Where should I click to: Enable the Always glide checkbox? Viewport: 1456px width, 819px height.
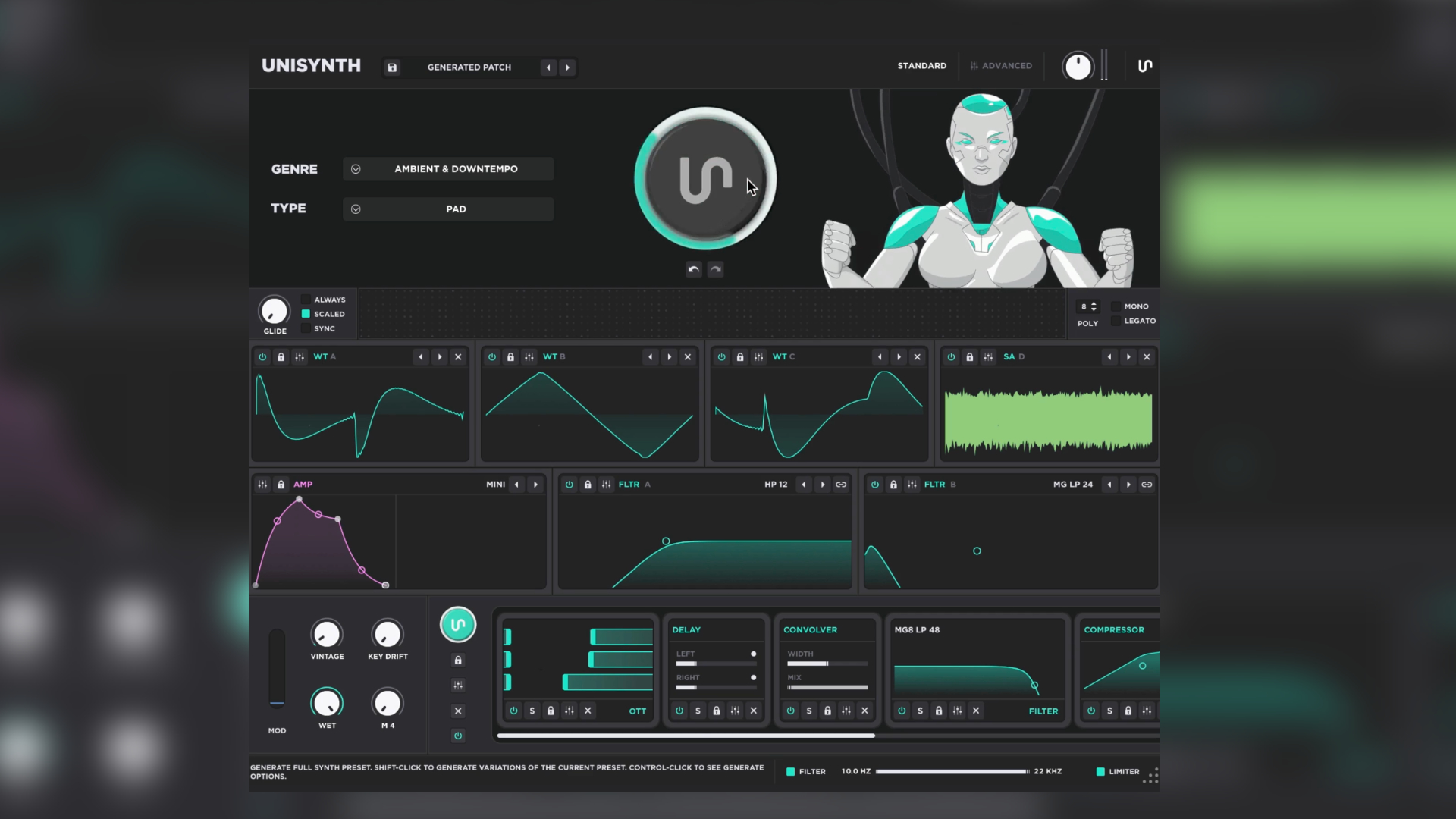(x=306, y=300)
